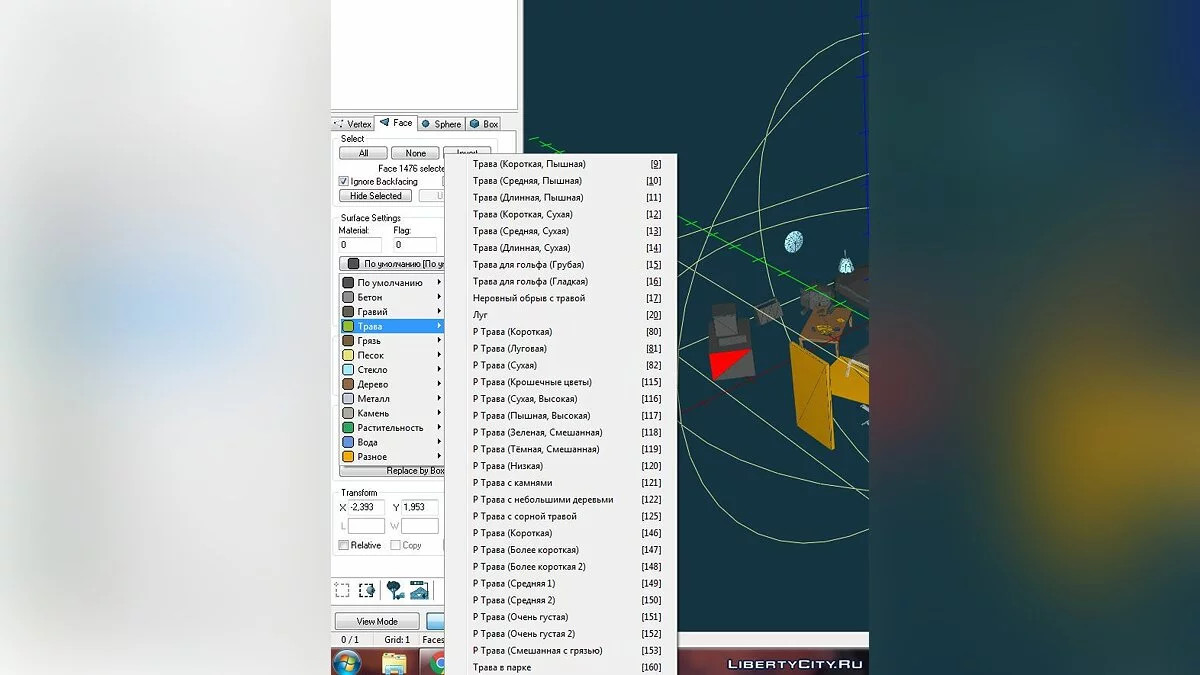Switch to the Sphere tab
Viewport: 1200px width, 675px height.
[x=441, y=124]
